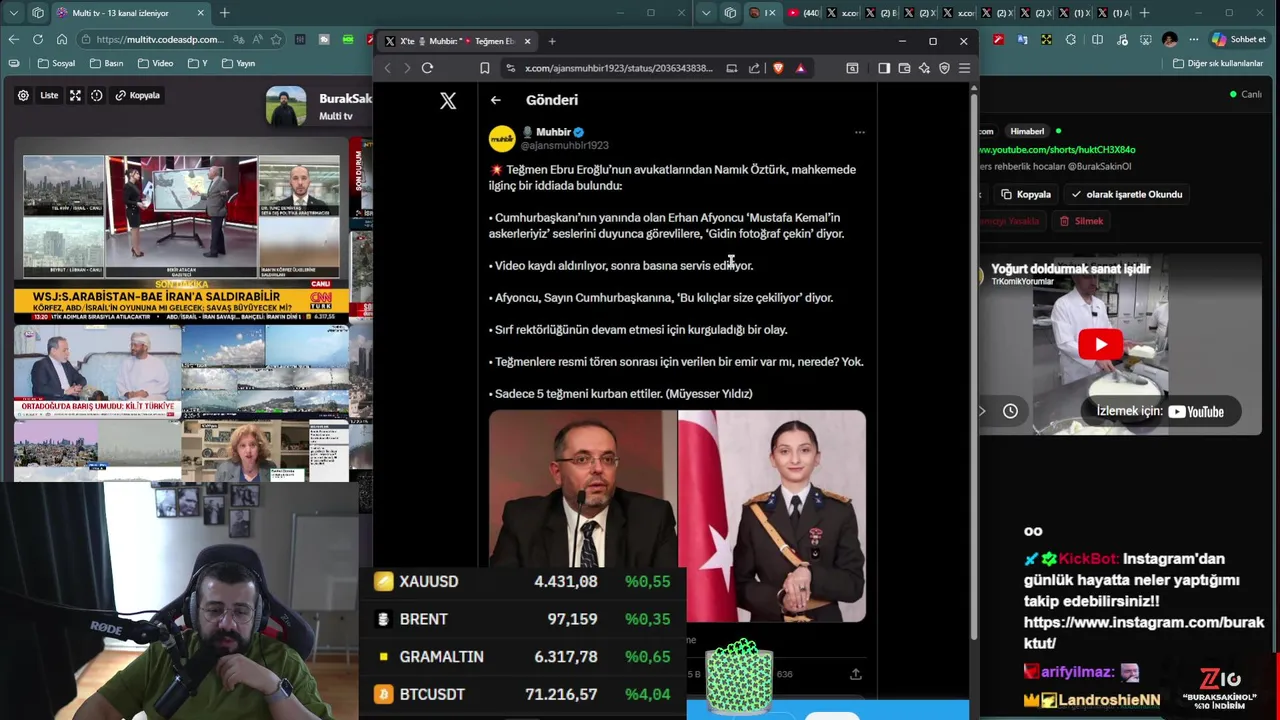Image resolution: width=1280 pixels, height=720 pixels.
Task: Click the Liste button in Multi tv
Action: pos(49,95)
